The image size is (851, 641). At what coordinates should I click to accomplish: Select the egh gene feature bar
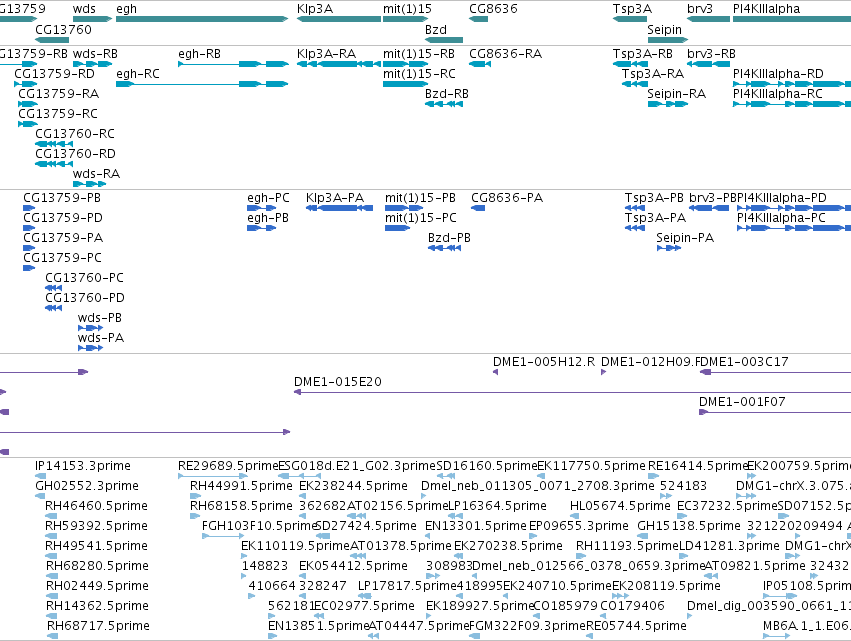pyautogui.click(x=202, y=19)
